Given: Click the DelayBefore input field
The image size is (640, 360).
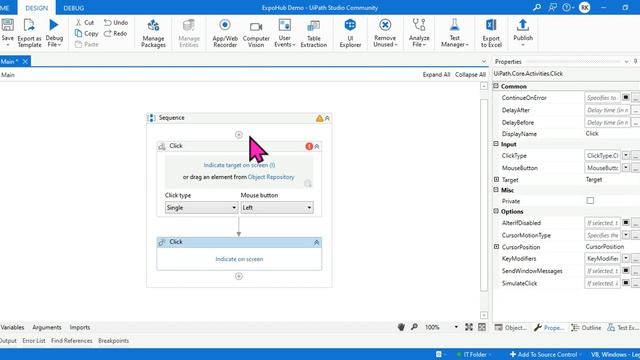Looking at the screenshot, I should click(608, 122).
